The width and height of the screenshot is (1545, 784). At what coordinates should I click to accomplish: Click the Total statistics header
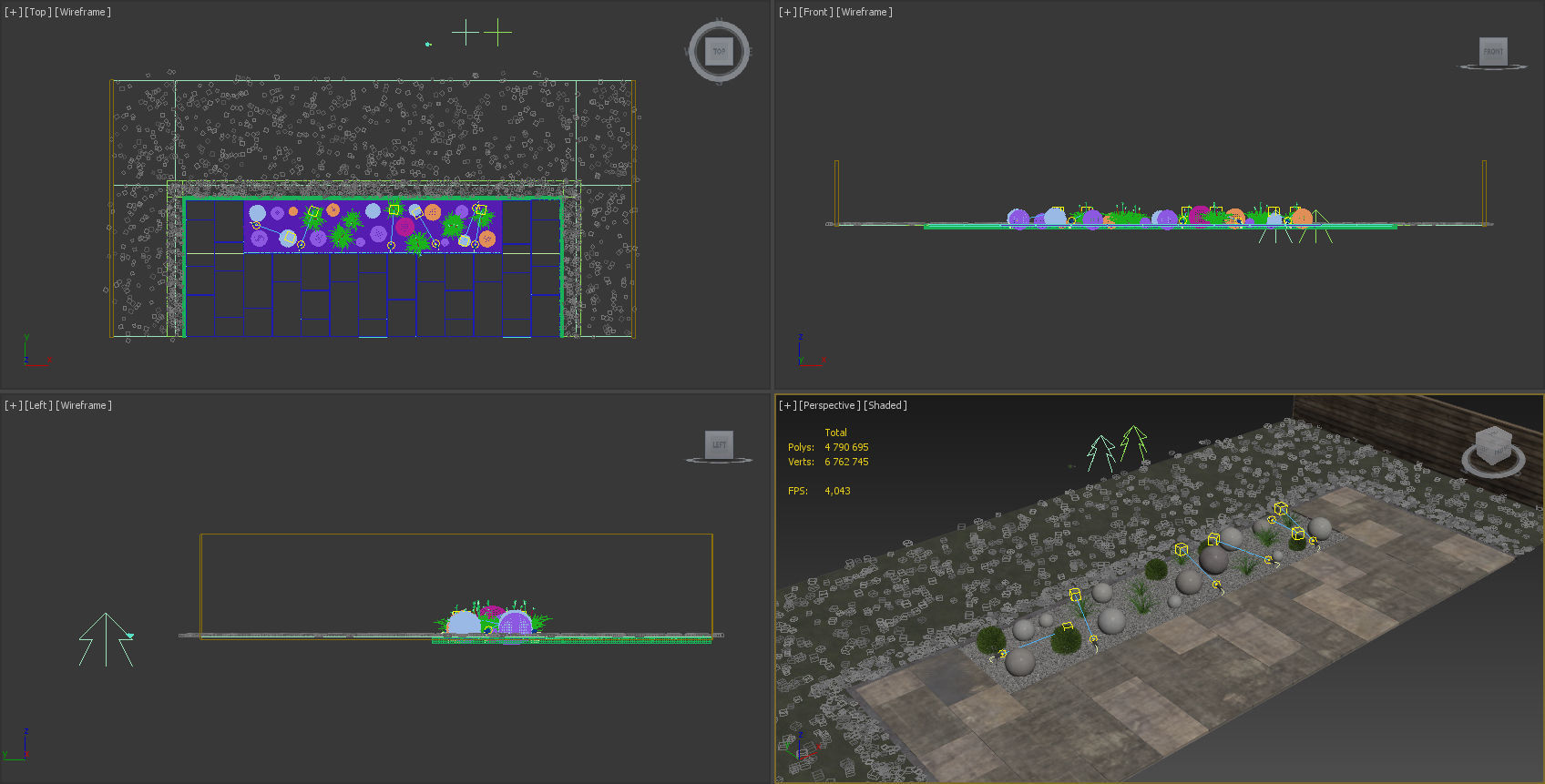pyautogui.click(x=835, y=433)
